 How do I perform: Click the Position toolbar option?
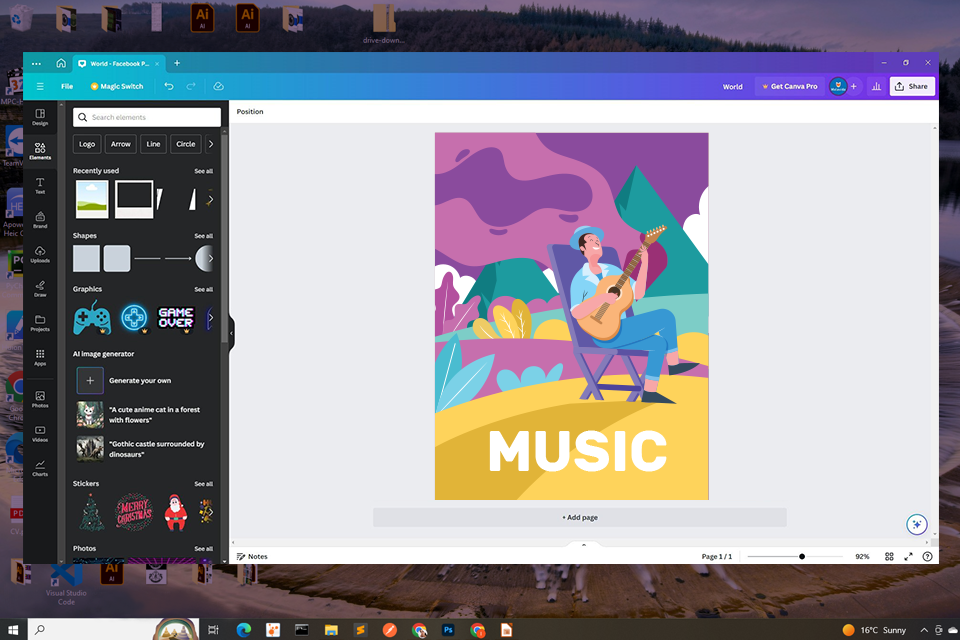pyautogui.click(x=250, y=111)
